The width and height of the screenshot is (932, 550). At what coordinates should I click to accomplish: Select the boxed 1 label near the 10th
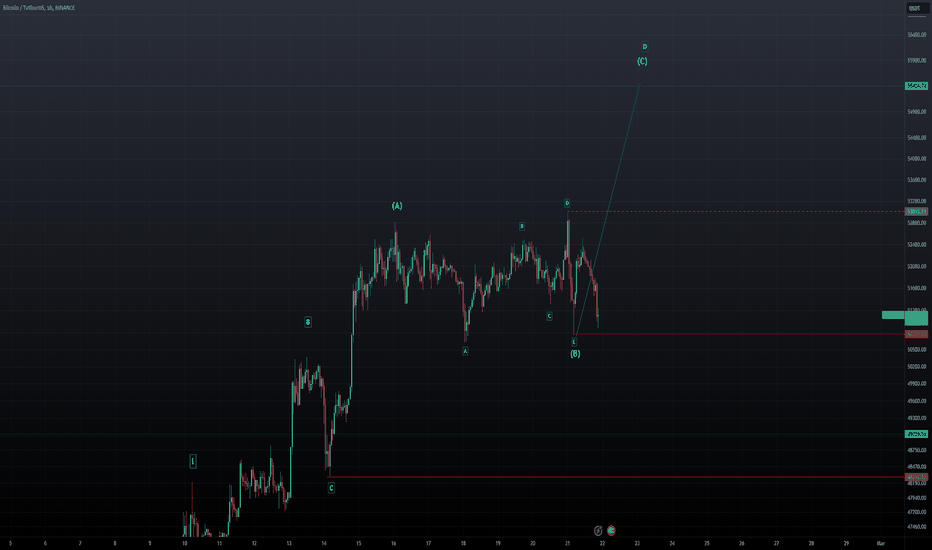coord(193,461)
